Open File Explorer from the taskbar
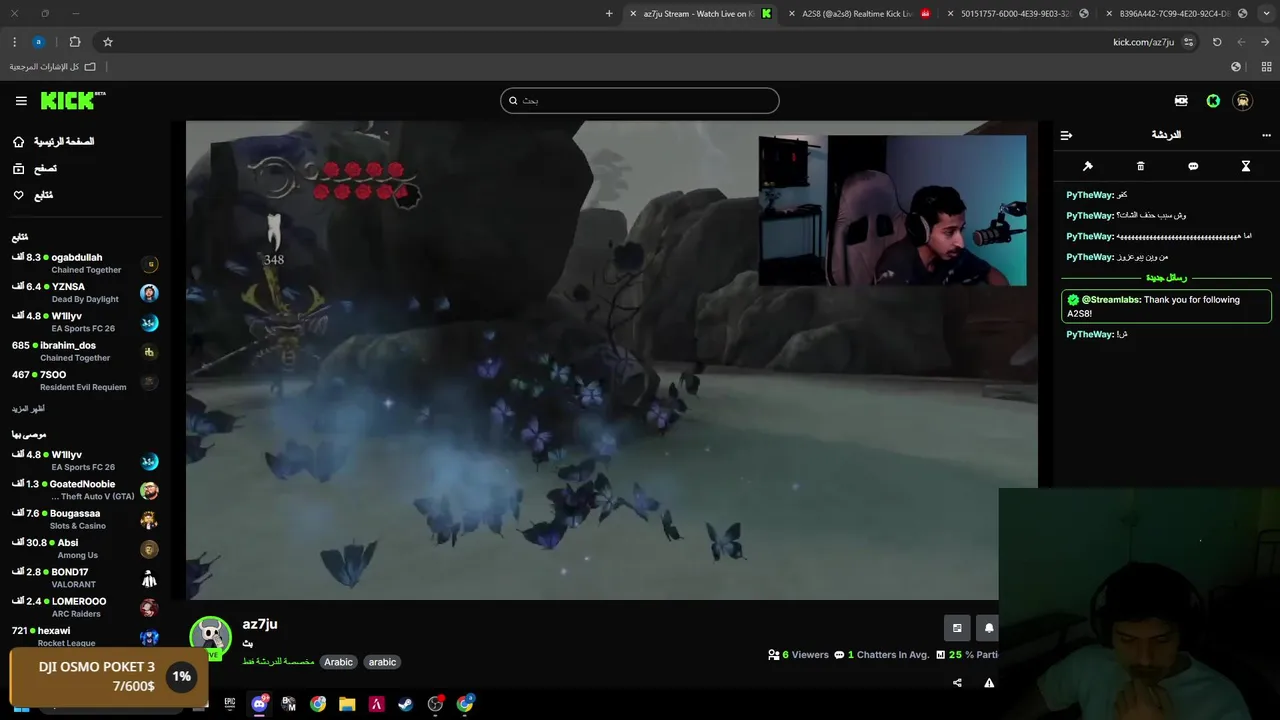Viewport: 1280px width, 720px height. click(x=347, y=704)
